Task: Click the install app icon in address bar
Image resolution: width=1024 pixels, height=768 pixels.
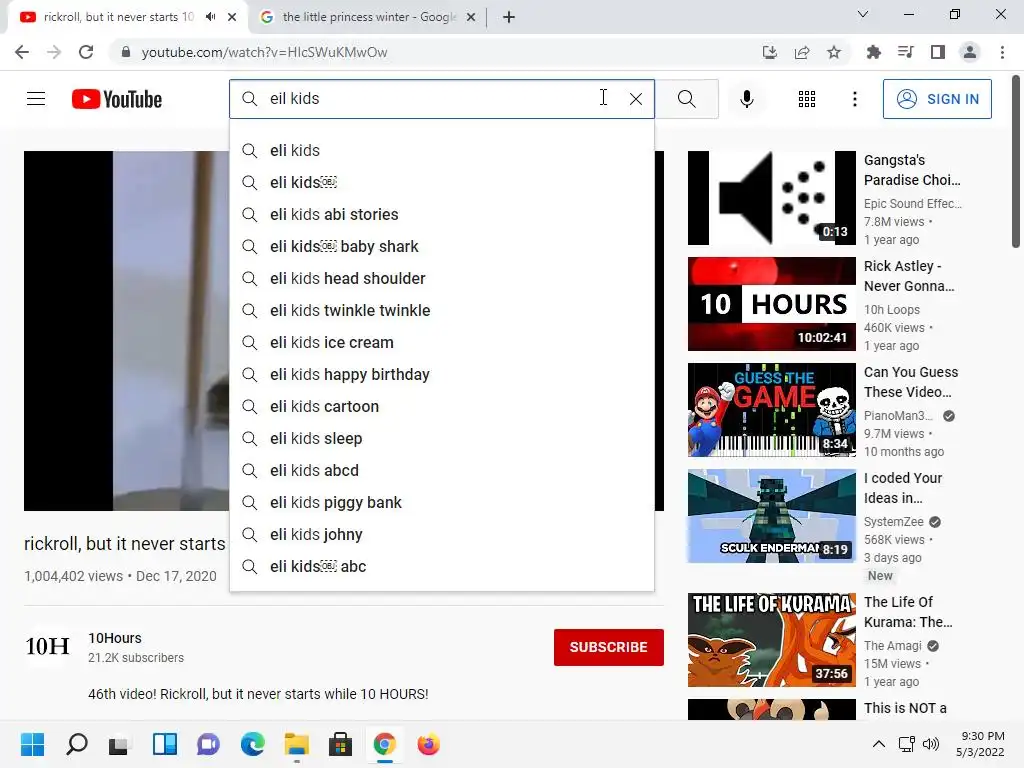Action: (770, 52)
